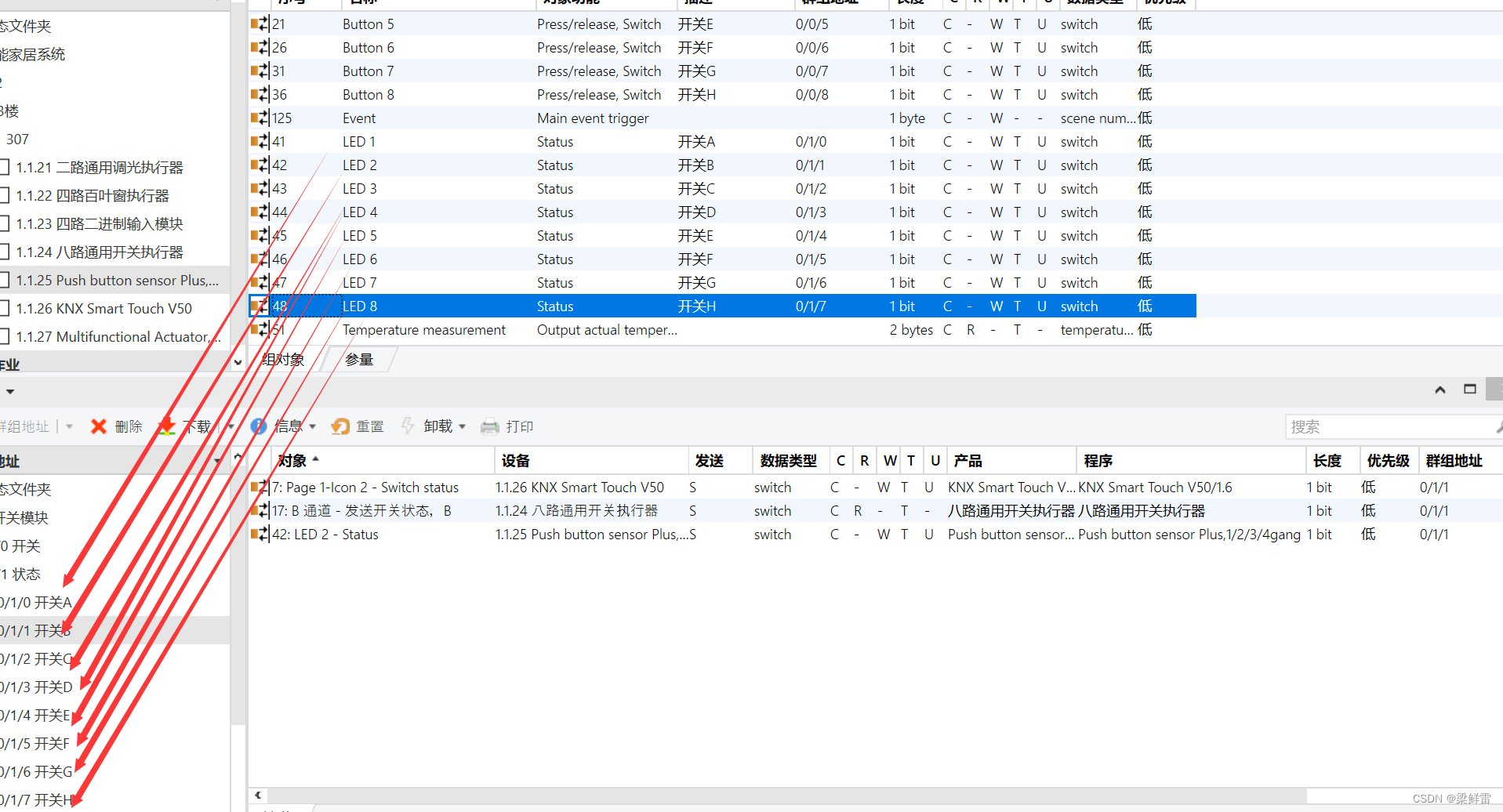The width and height of the screenshot is (1503, 812).
Task: Click the 'LED 4' object name
Action: pos(360,212)
